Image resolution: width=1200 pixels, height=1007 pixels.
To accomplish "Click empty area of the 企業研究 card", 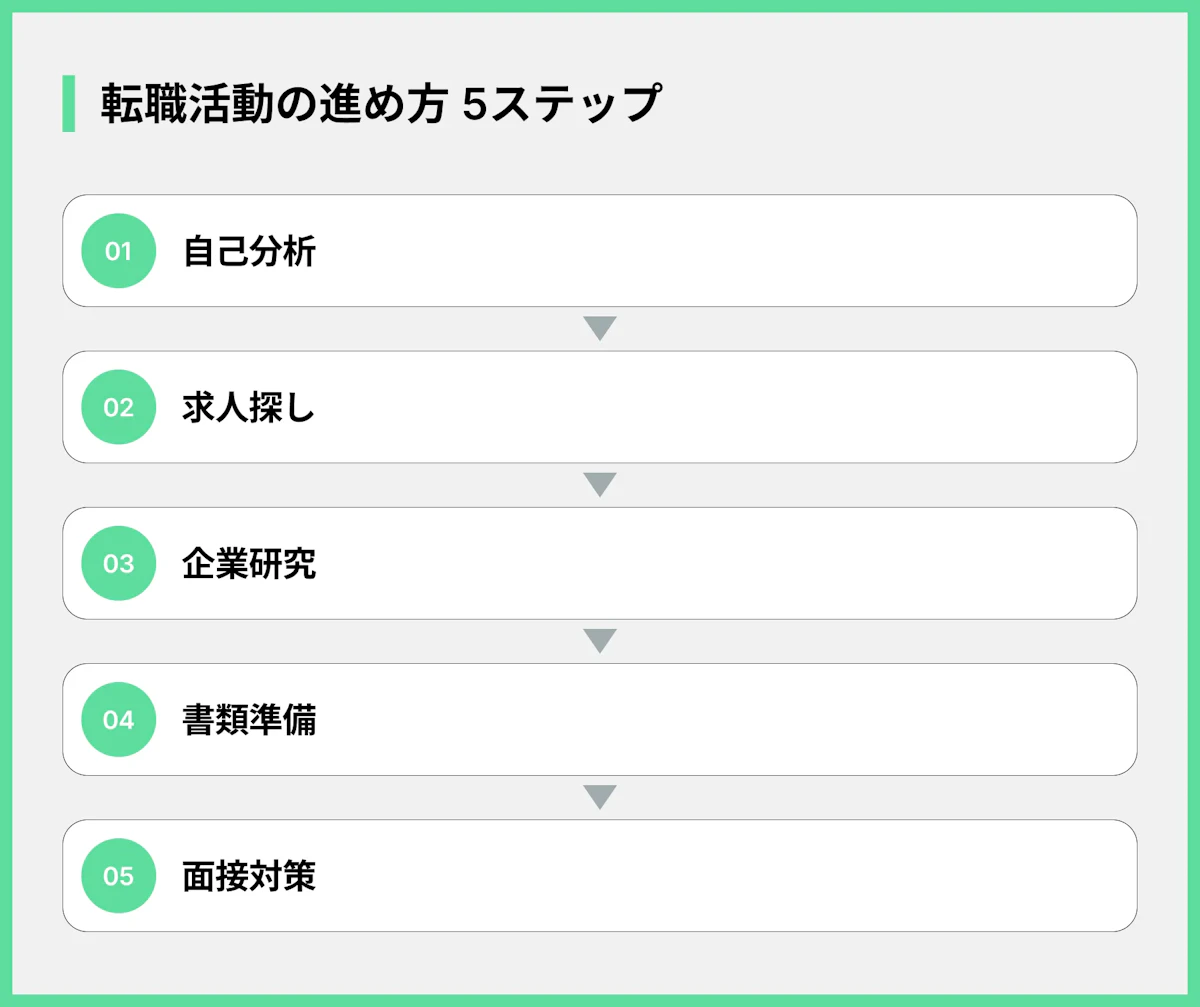I will [720, 563].
